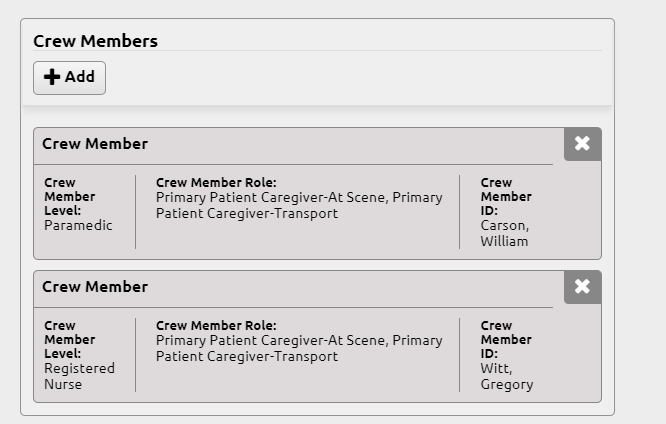The width and height of the screenshot is (666, 424).
Task: Click Witt, Gregory crew member ID
Action: 507,376
